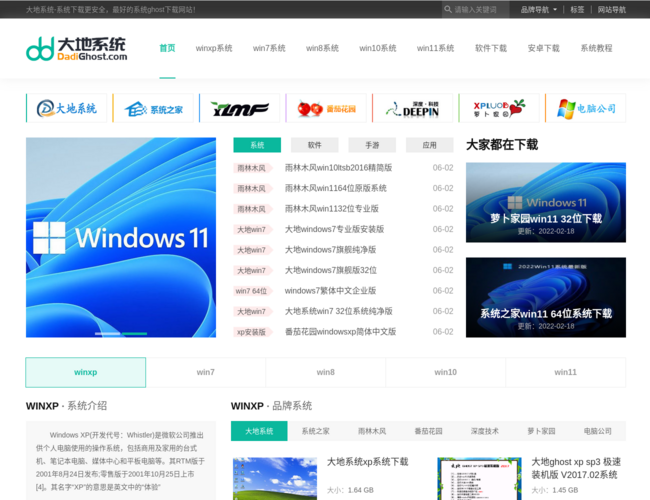Open the 雨林木风win10ltsb2016精简版 link
This screenshot has height=500, width=650.
click(338, 168)
